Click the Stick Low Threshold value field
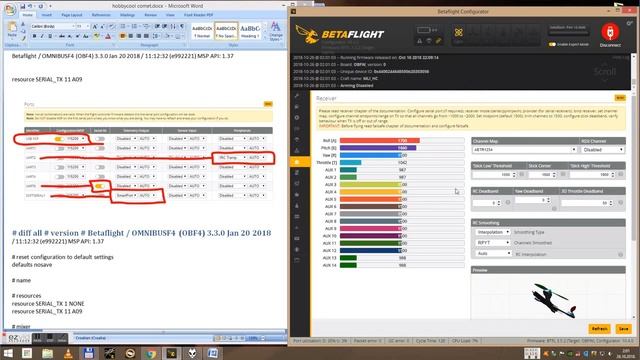The width and height of the screenshot is (640, 360). pyautogui.click(x=493, y=175)
